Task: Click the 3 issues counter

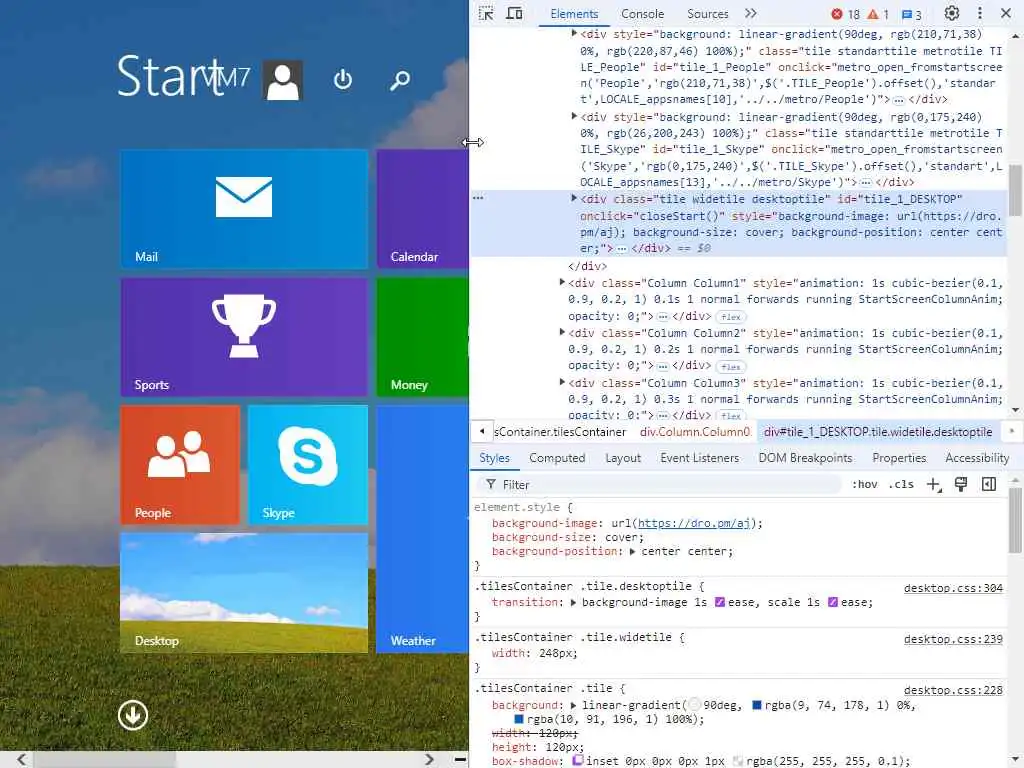Action: 912,14
